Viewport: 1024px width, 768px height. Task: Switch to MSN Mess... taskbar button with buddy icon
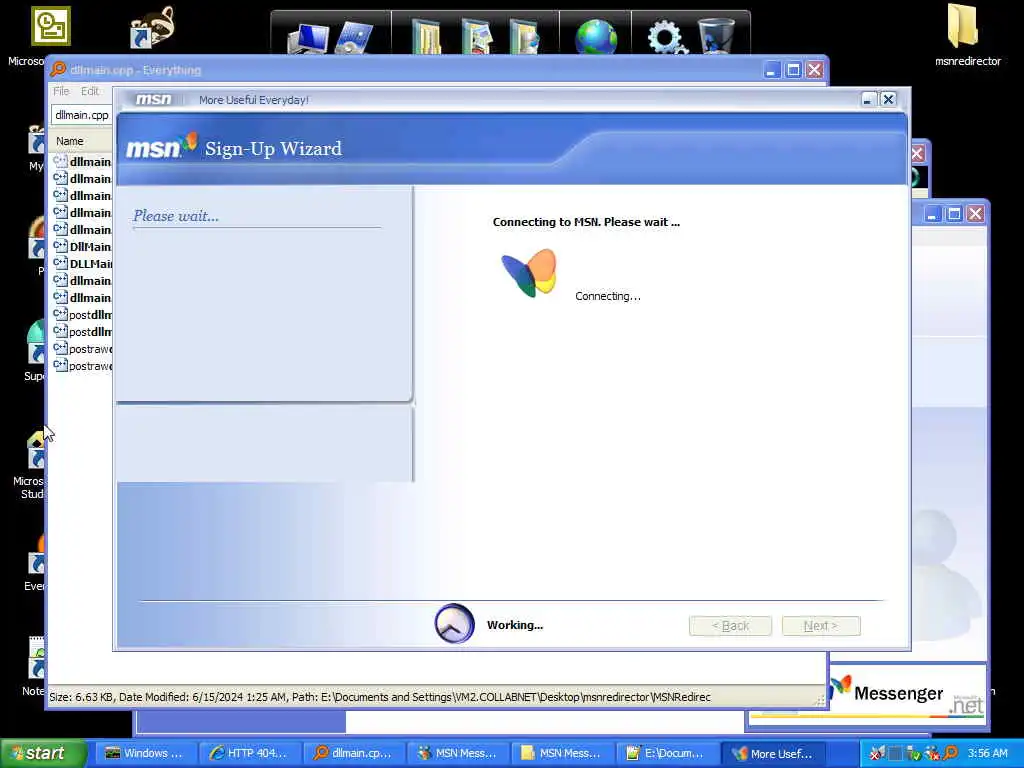(x=457, y=753)
